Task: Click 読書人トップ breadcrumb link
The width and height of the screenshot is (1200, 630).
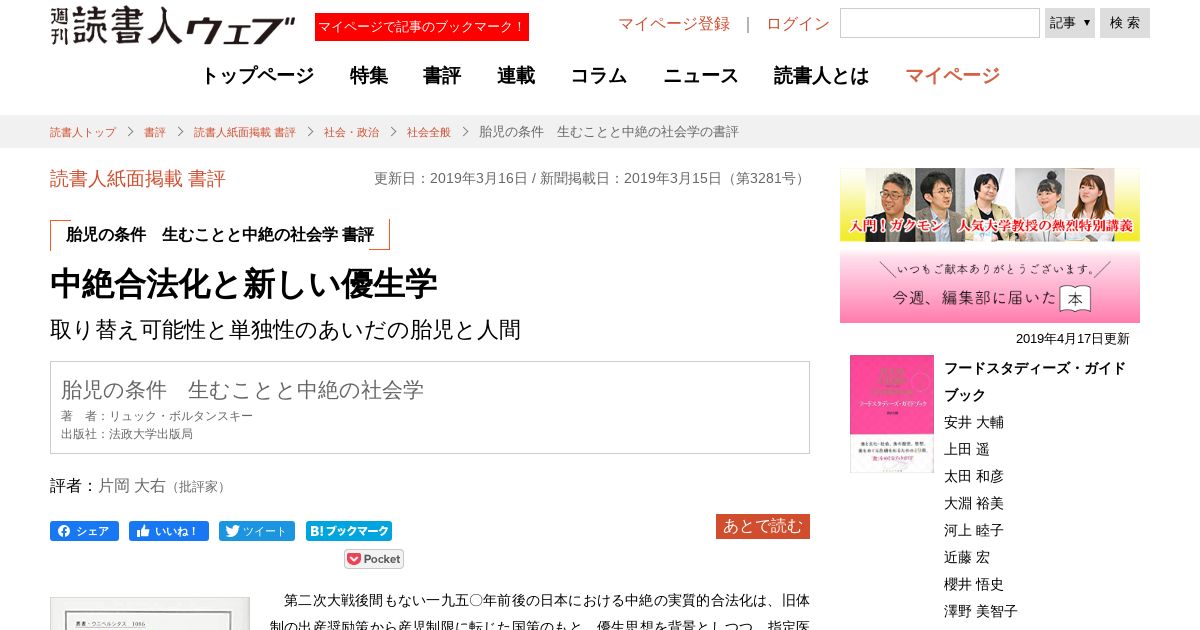Action: click(x=83, y=132)
